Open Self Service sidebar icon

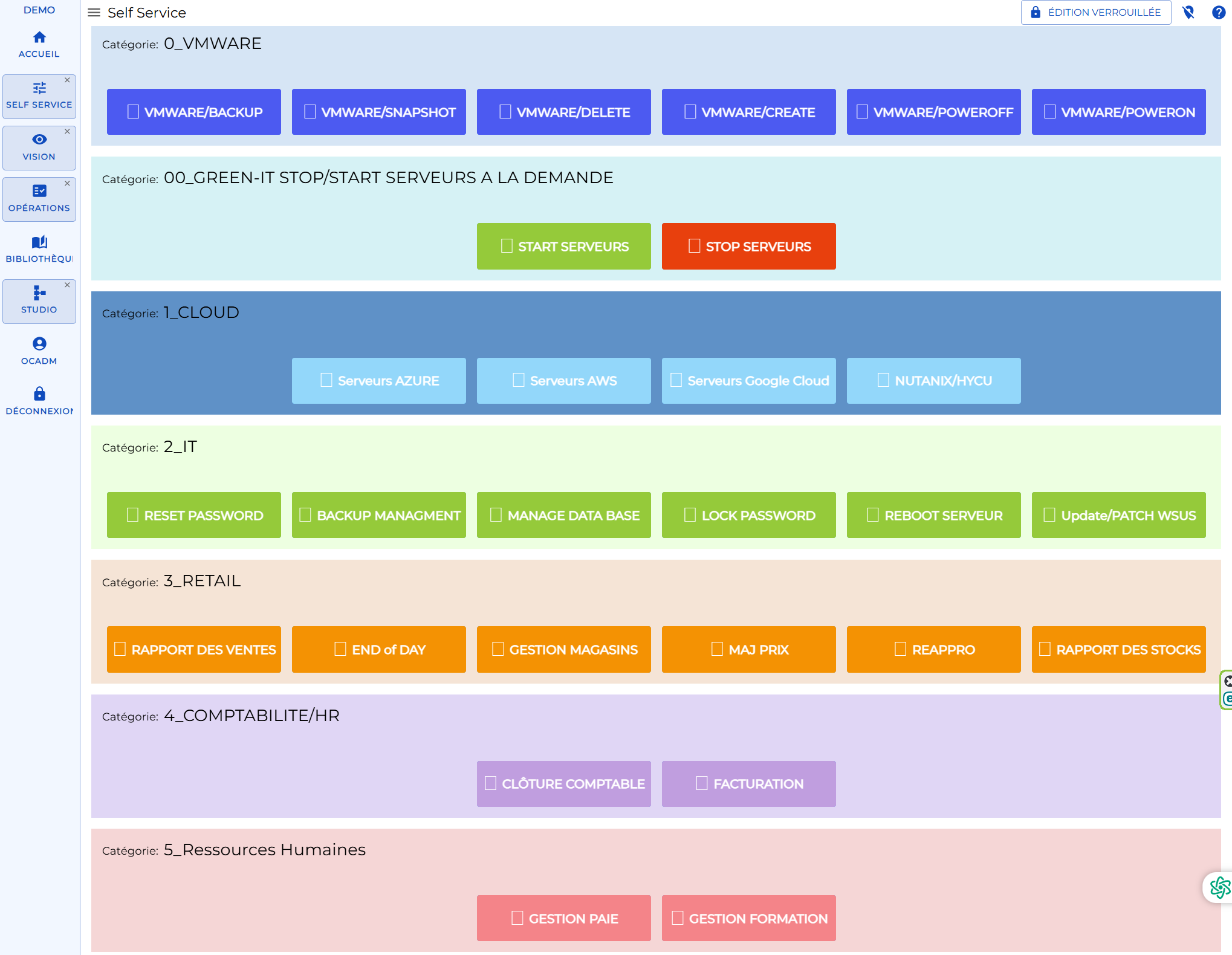(x=39, y=88)
